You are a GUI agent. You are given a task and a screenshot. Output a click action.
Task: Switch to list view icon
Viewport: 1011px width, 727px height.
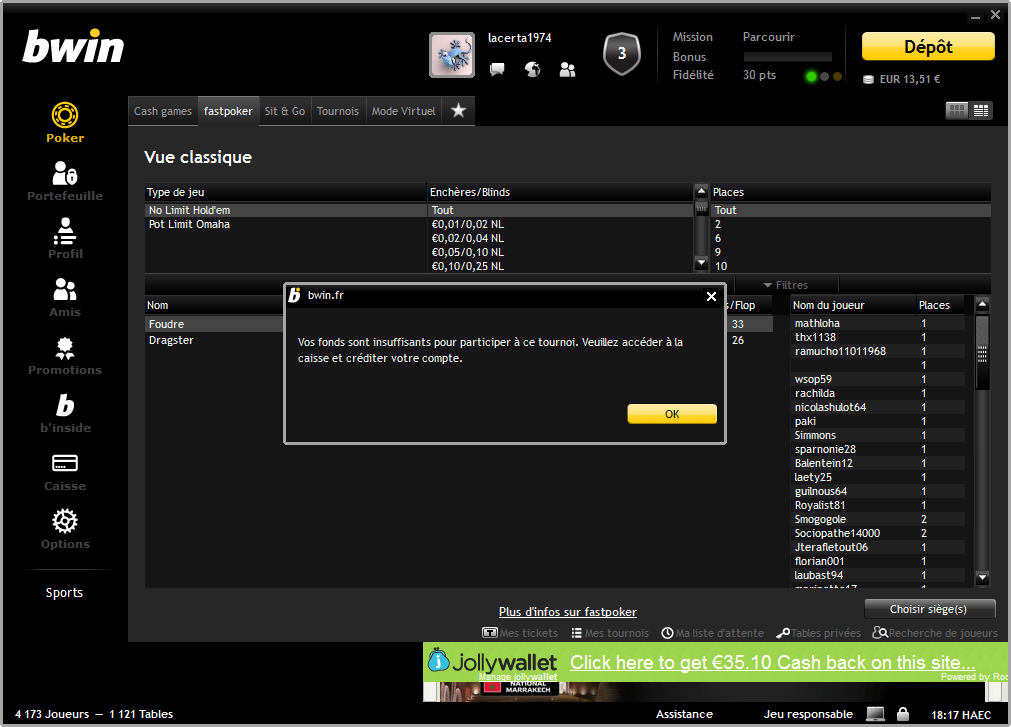click(981, 111)
